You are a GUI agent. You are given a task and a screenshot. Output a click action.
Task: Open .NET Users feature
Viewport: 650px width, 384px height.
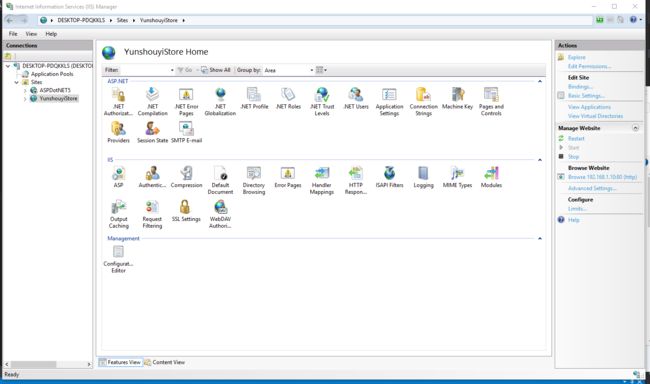click(356, 98)
